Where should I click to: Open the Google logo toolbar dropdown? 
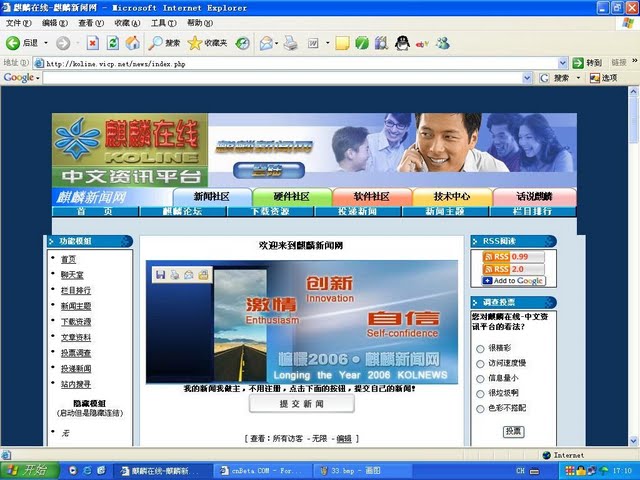38,78
